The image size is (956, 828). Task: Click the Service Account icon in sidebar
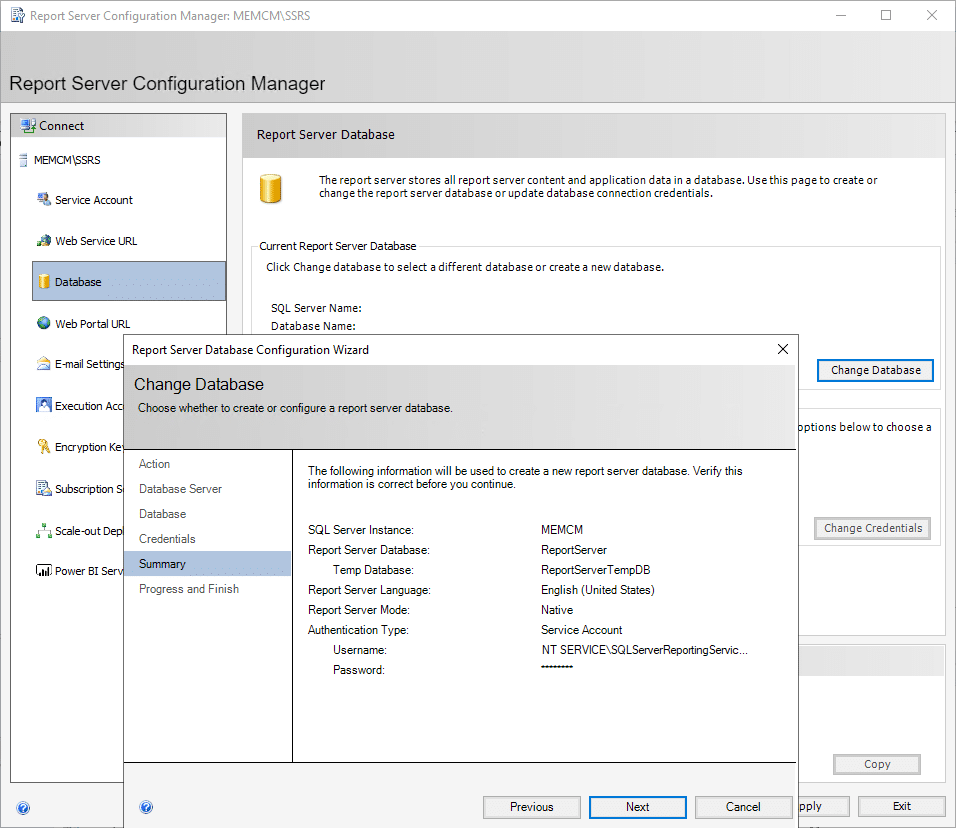click(44, 200)
